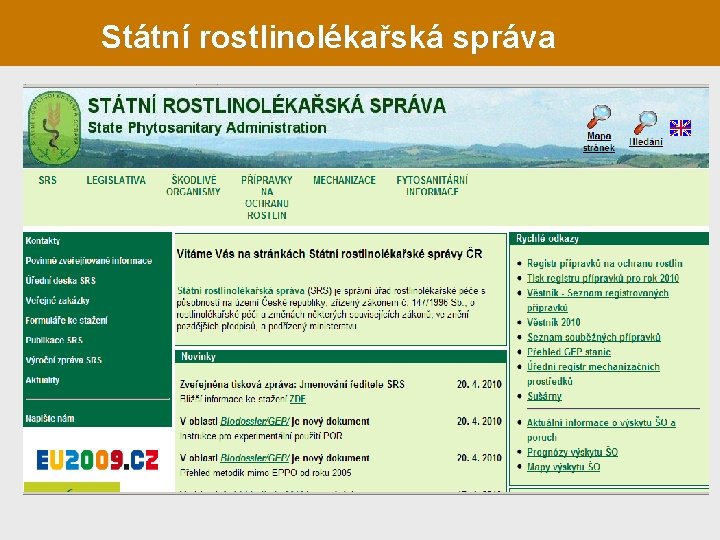Open the ZDE download link
This screenshot has height=540, width=720.
click(298, 399)
